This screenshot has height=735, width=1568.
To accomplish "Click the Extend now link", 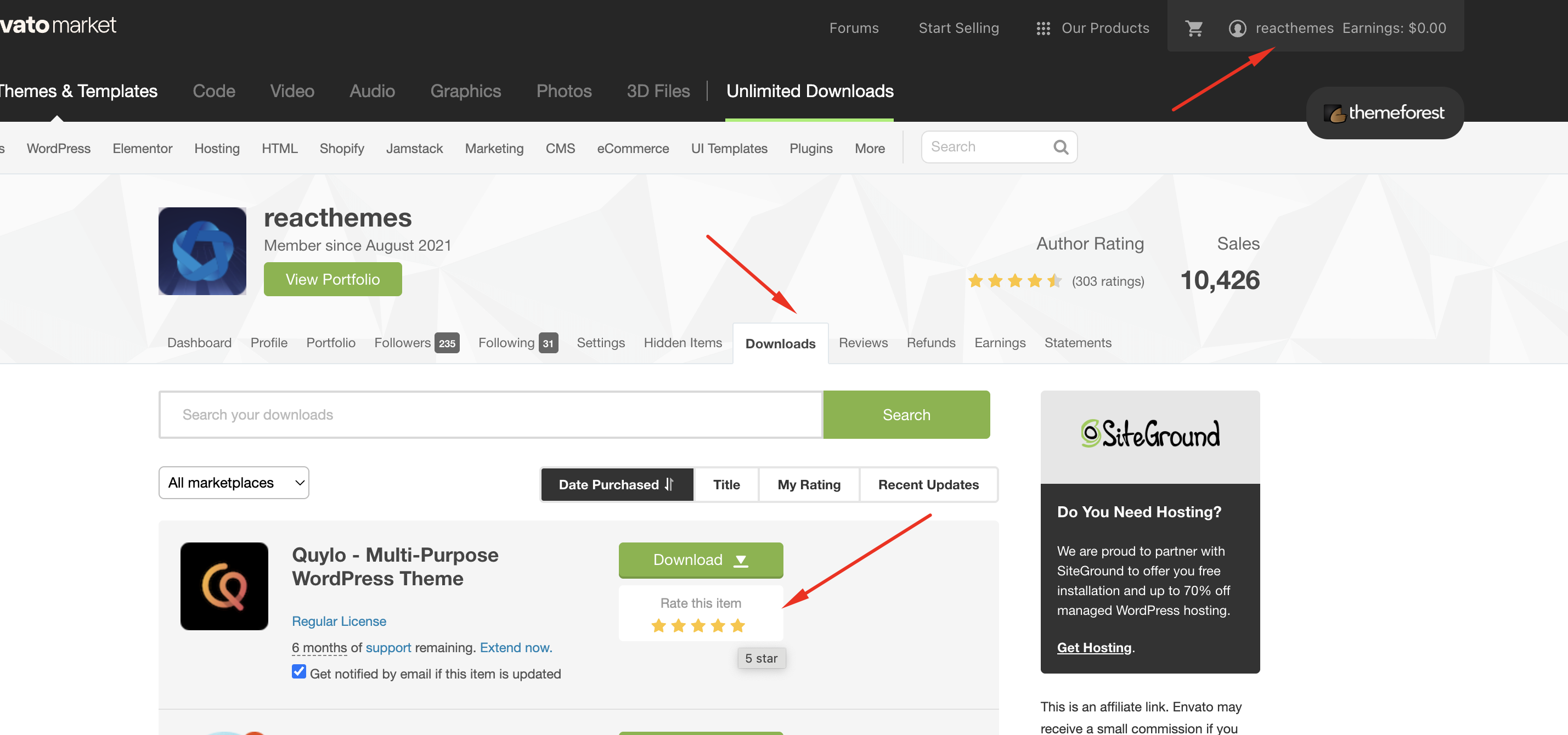I will pyautogui.click(x=516, y=647).
